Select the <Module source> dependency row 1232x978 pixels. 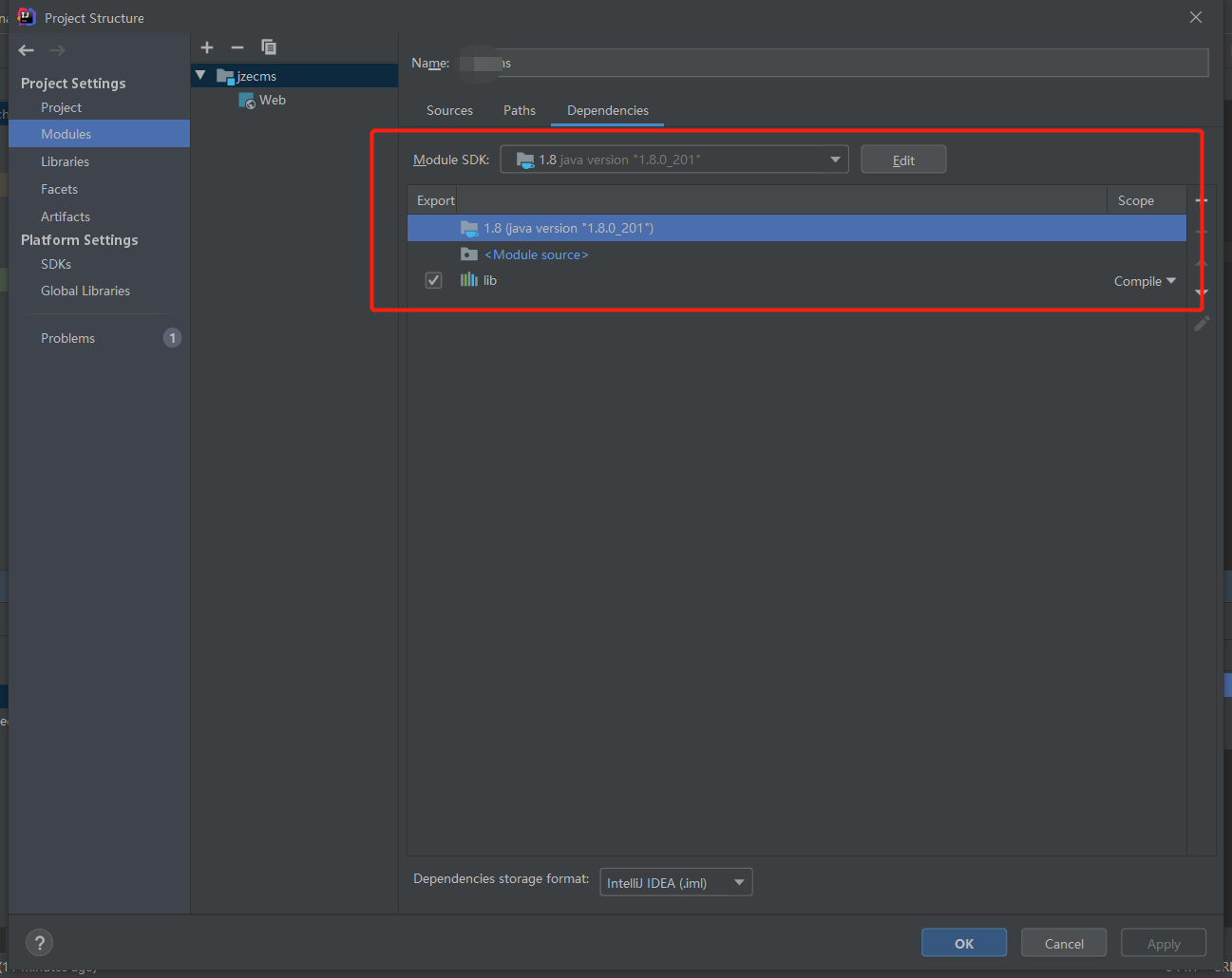tap(797, 254)
